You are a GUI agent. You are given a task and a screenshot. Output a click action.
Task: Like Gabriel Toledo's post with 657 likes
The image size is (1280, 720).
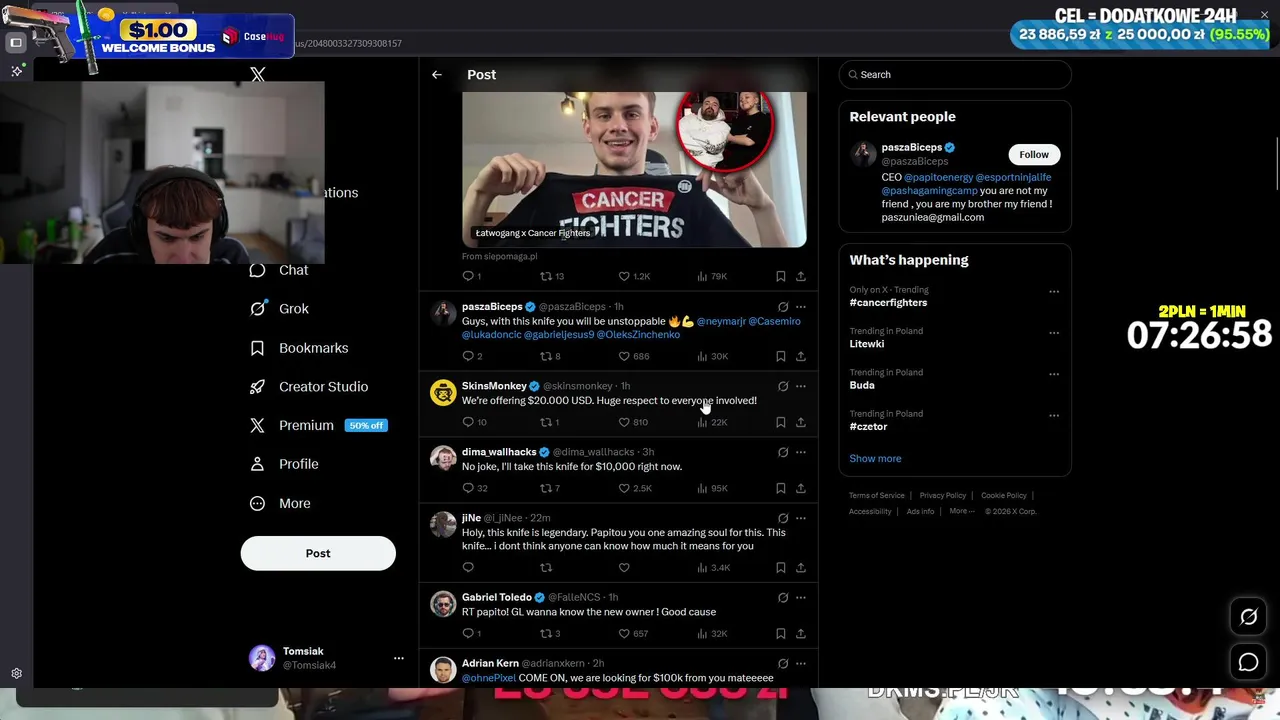click(624, 634)
